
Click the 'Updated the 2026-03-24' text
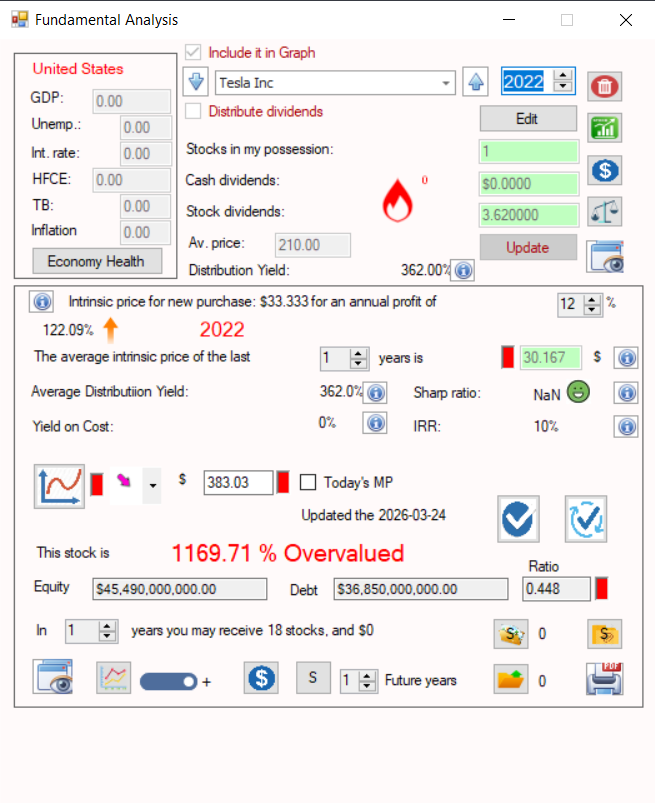coord(373,515)
